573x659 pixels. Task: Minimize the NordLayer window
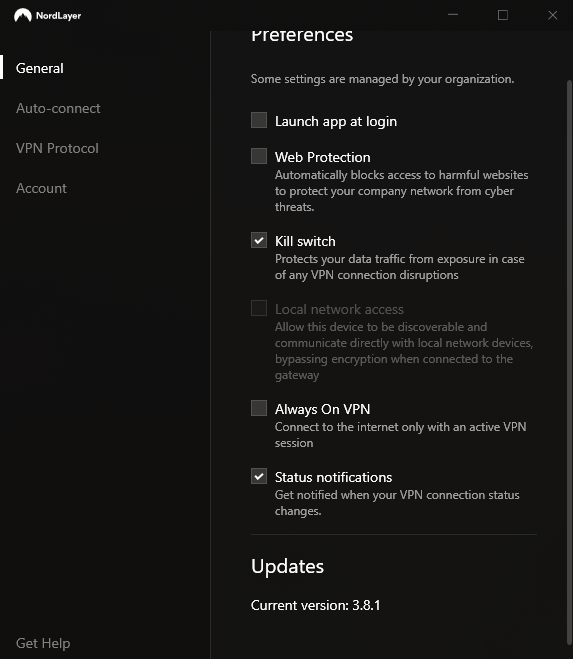pyautogui.click(x=453, y=15)
